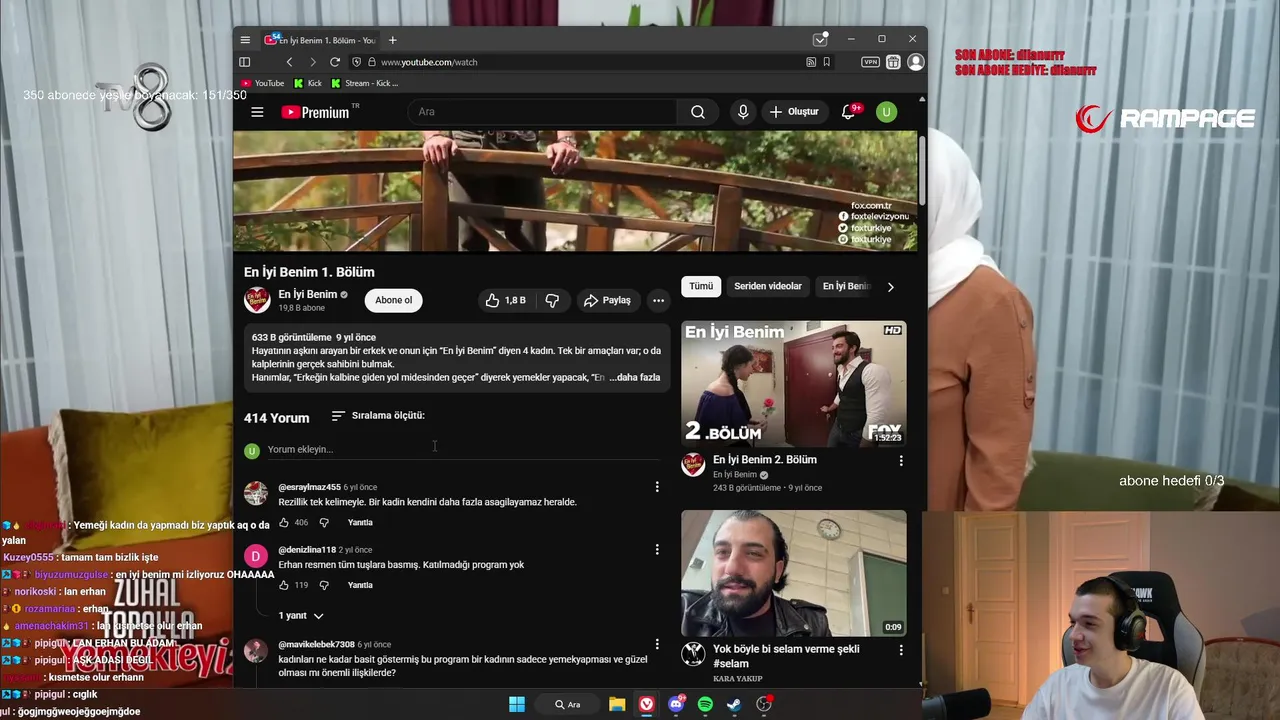Click the Yorum ekleyin comment field
The image size is (1280, 720).
point(463,450)
